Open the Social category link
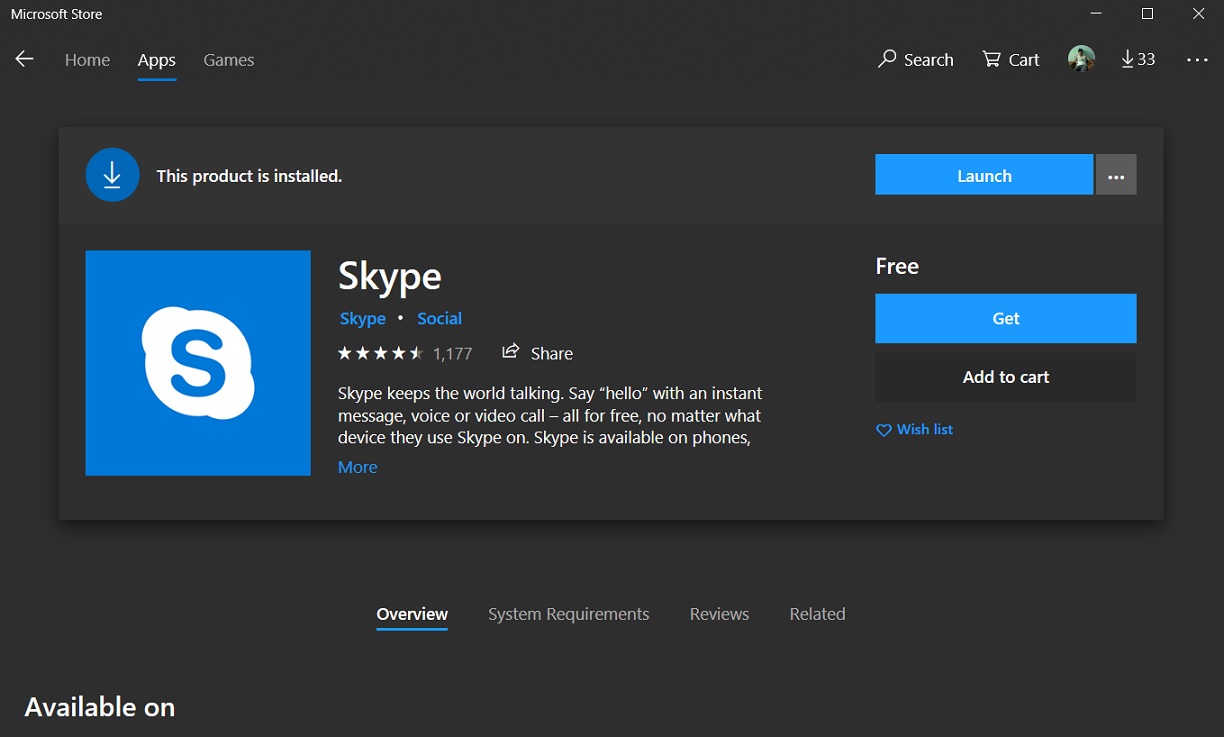Image resolution: width=1224 pixels, height=737 pixels. (x=439, y=318)
